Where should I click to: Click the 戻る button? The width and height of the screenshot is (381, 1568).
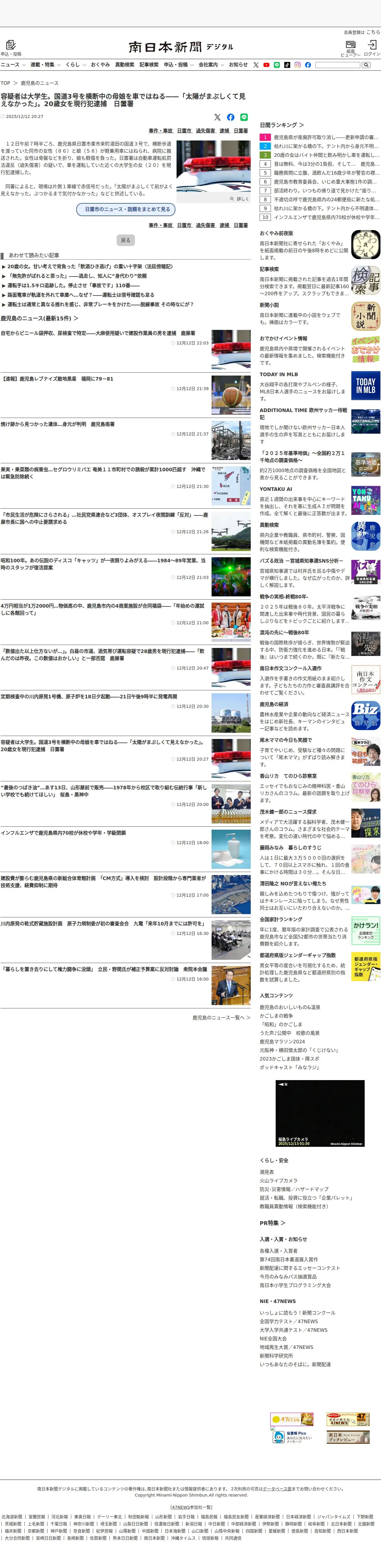(x=126, y=240)
